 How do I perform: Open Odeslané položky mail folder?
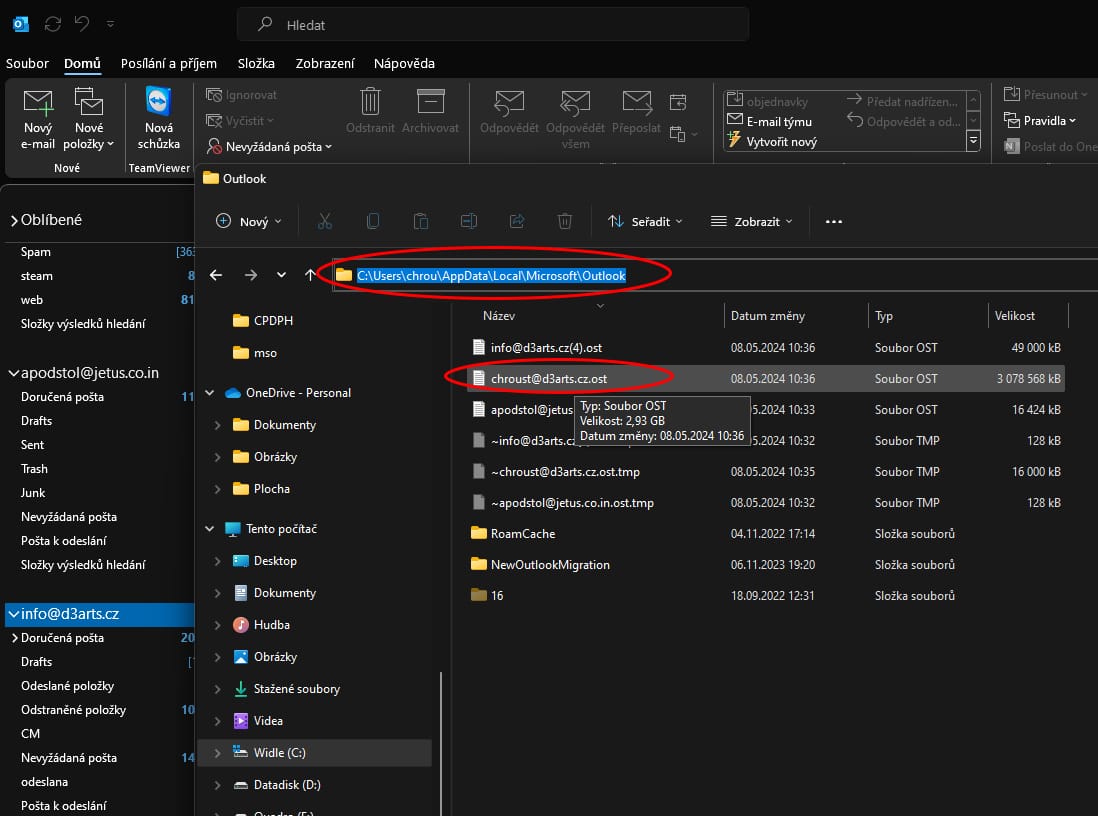coord(67,686)
